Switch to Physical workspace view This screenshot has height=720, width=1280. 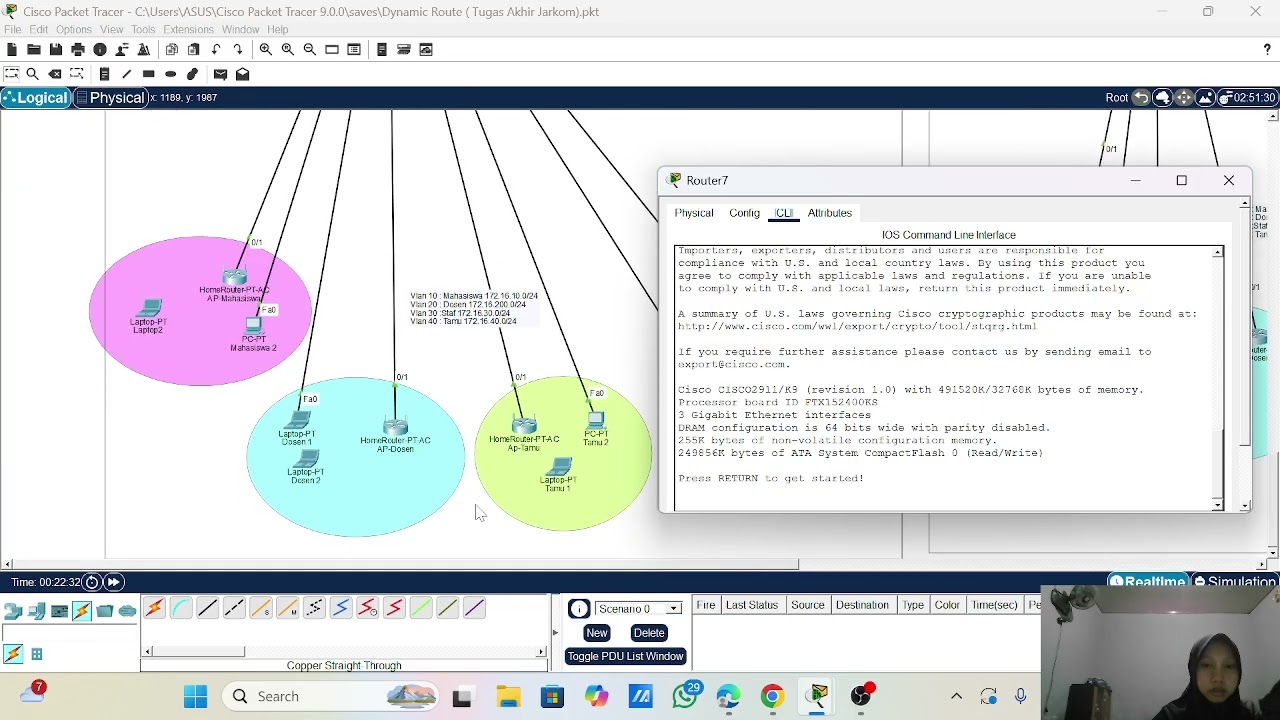point(110,97)
